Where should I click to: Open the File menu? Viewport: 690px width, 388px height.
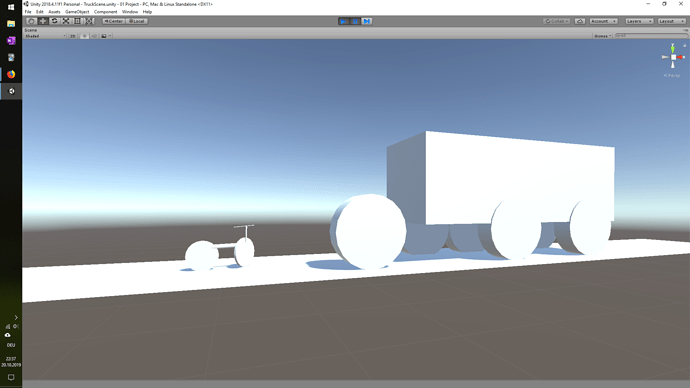pos(28,12)
